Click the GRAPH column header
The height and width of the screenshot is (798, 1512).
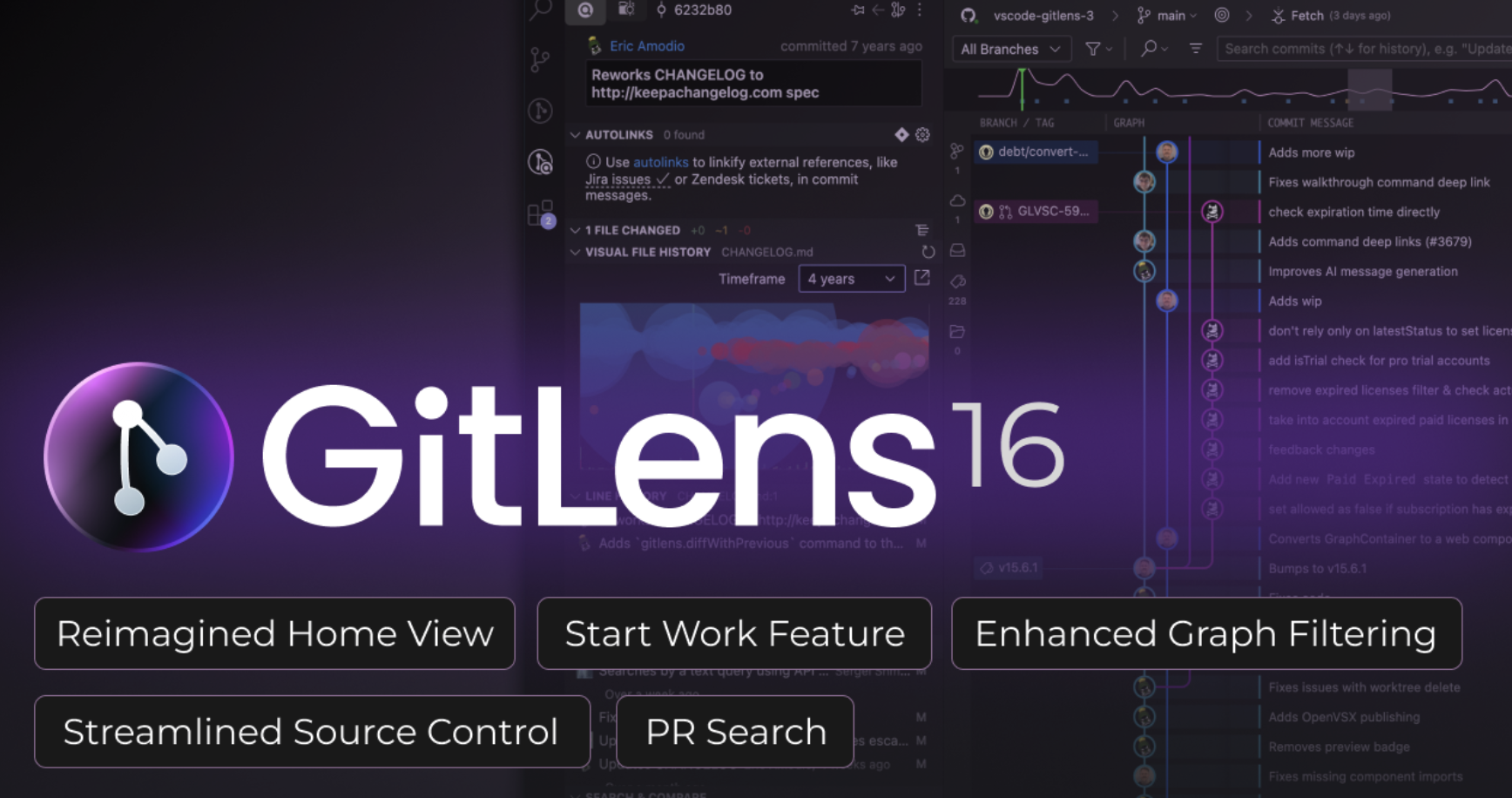click(x=1129, y=123)
